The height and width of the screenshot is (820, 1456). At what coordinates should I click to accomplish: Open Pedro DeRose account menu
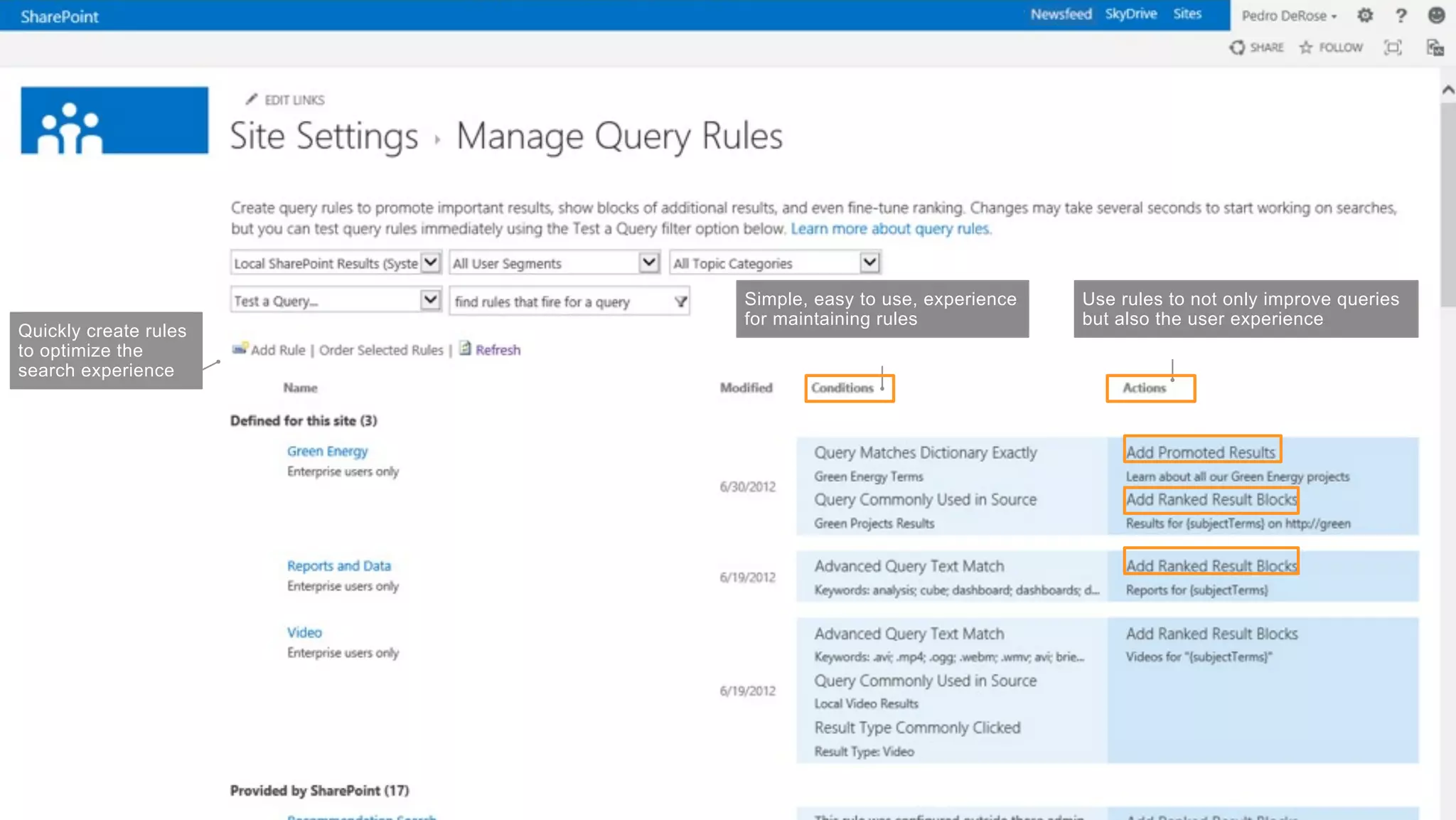[x=1289, y=16]
